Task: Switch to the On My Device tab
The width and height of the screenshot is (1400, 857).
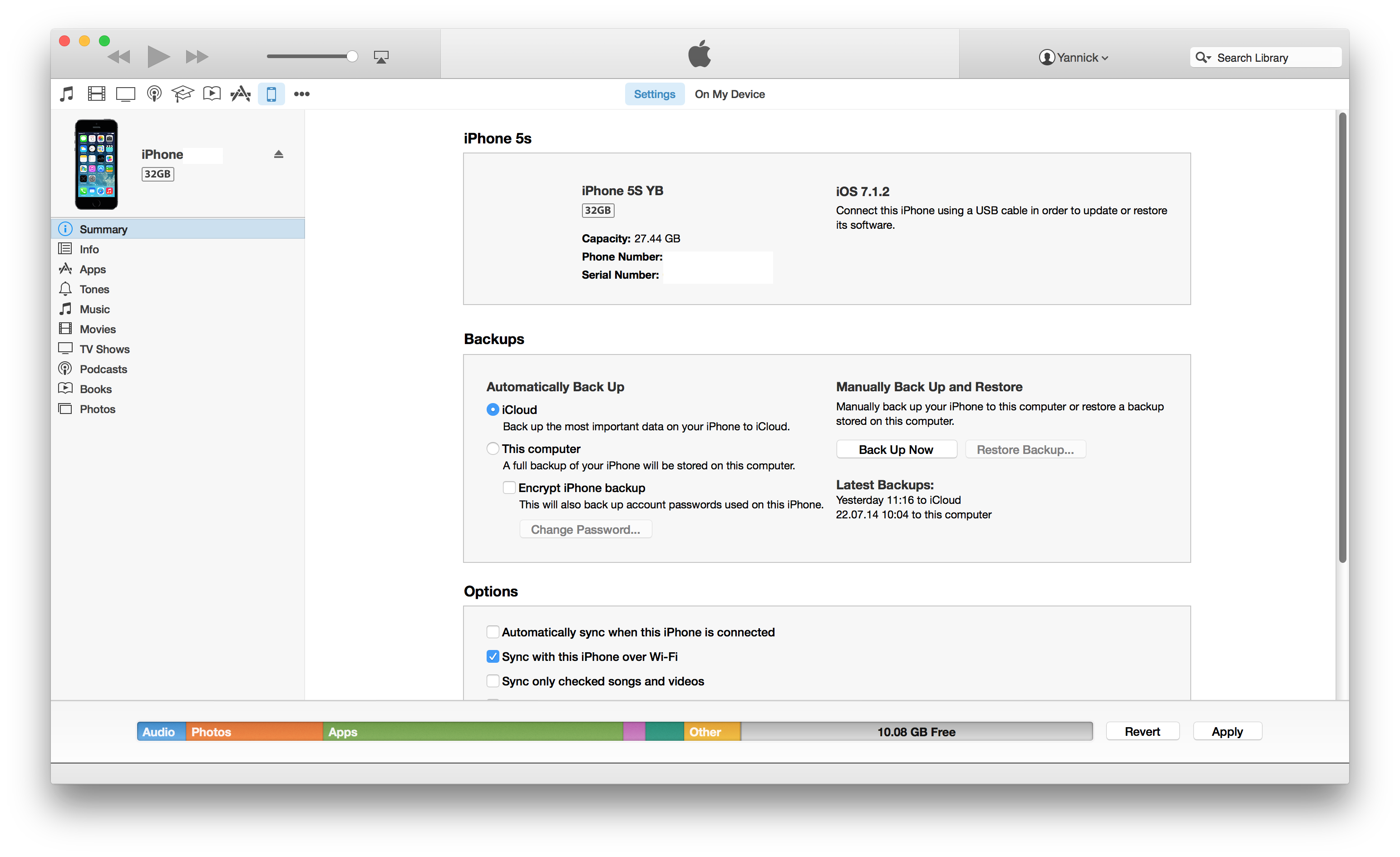Action: pyautogui.click(x=730, y=94)
